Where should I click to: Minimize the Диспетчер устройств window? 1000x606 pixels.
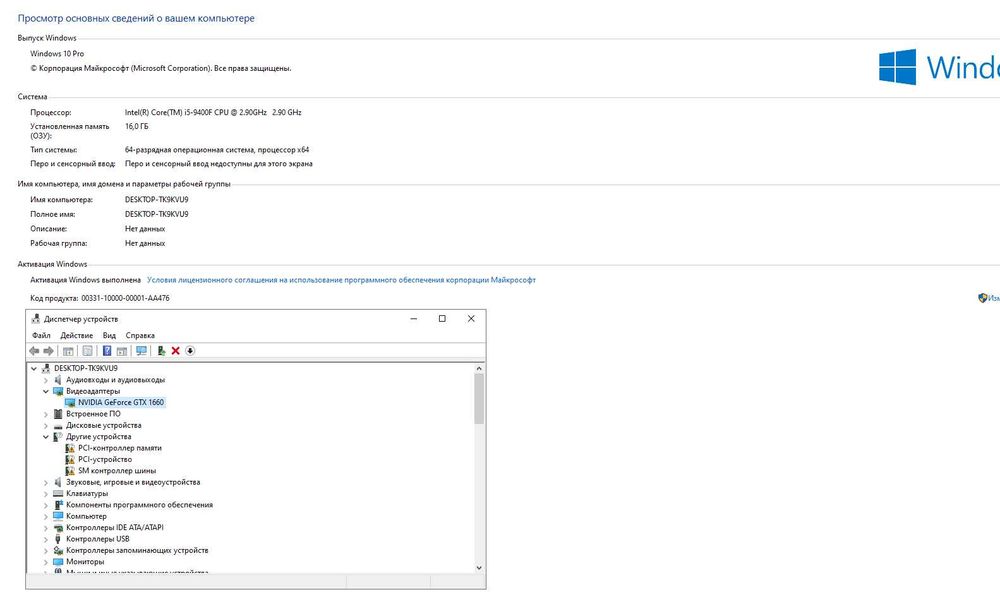[x=414, y=319]
